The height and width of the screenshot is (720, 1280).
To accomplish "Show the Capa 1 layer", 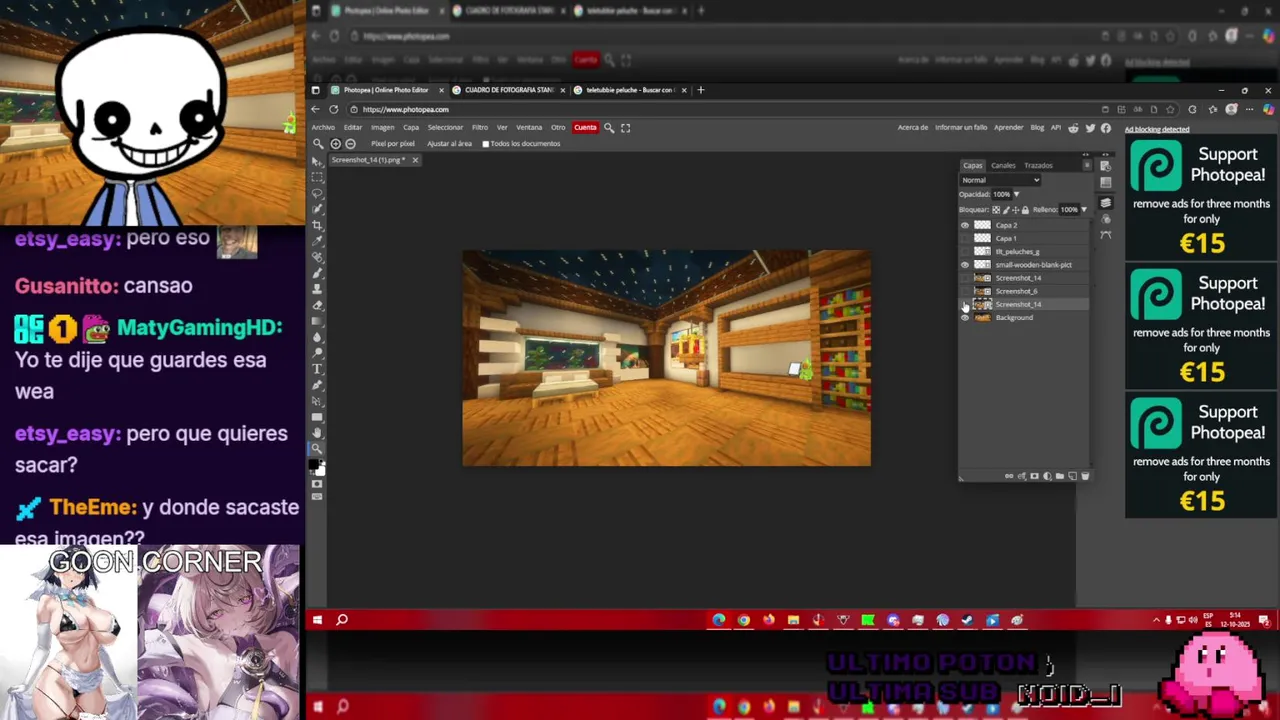I will click(x=965, y=238).
